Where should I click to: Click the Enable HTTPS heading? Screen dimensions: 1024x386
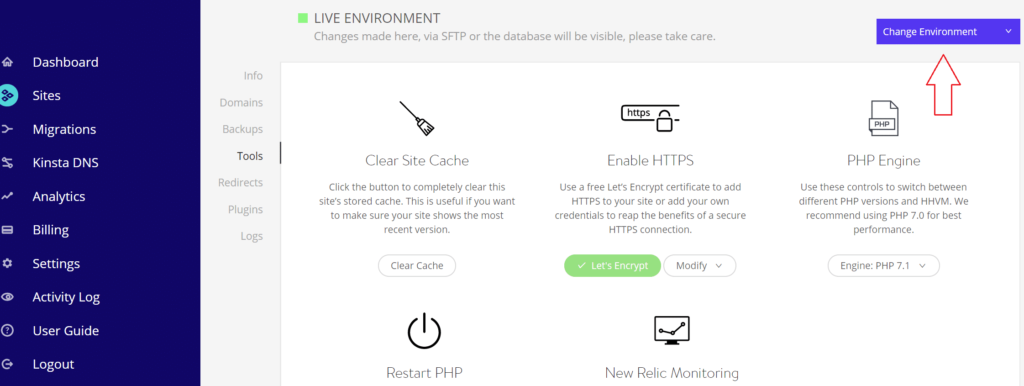click(x=650, y=160)
